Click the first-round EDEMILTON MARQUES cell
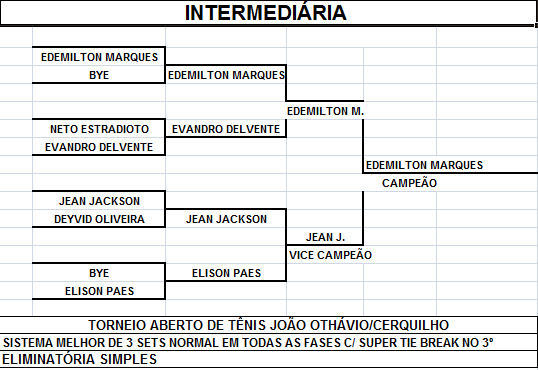Screen dimensions: 538x370 pyautogui.click(x=99, y=57)
